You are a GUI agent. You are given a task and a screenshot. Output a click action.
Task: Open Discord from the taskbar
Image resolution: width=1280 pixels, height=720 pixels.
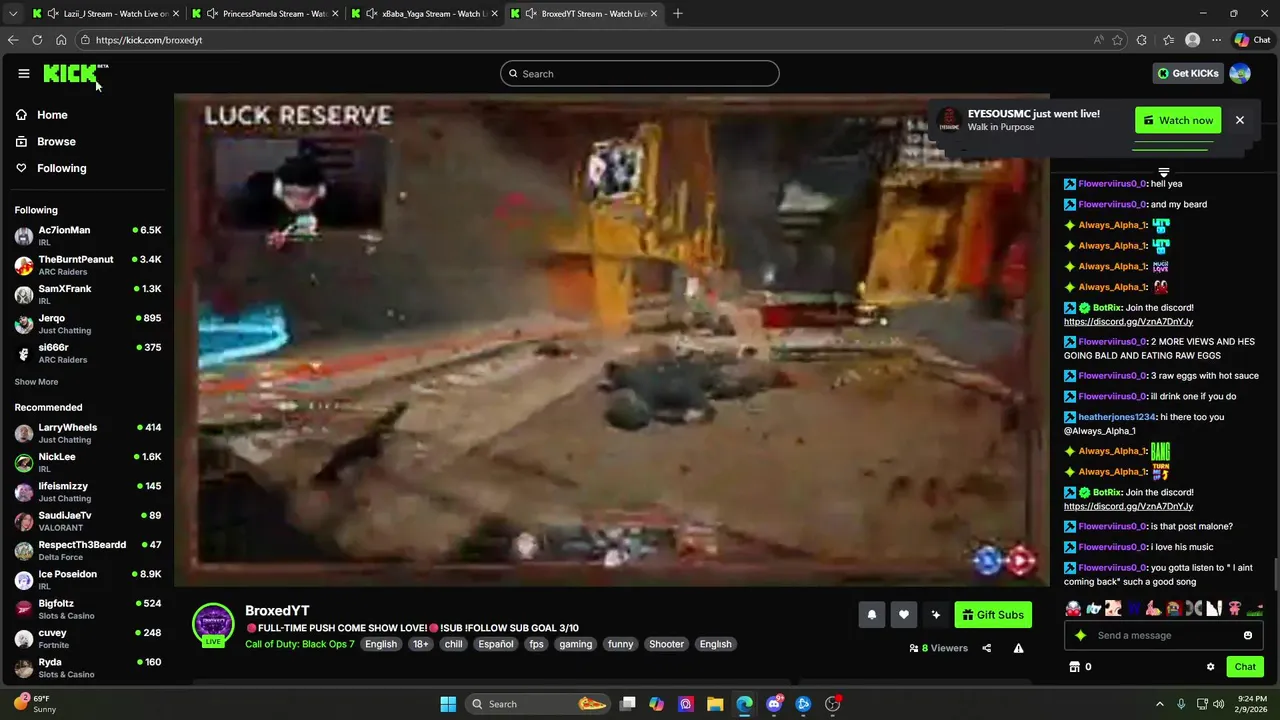(x=774, y=704)
